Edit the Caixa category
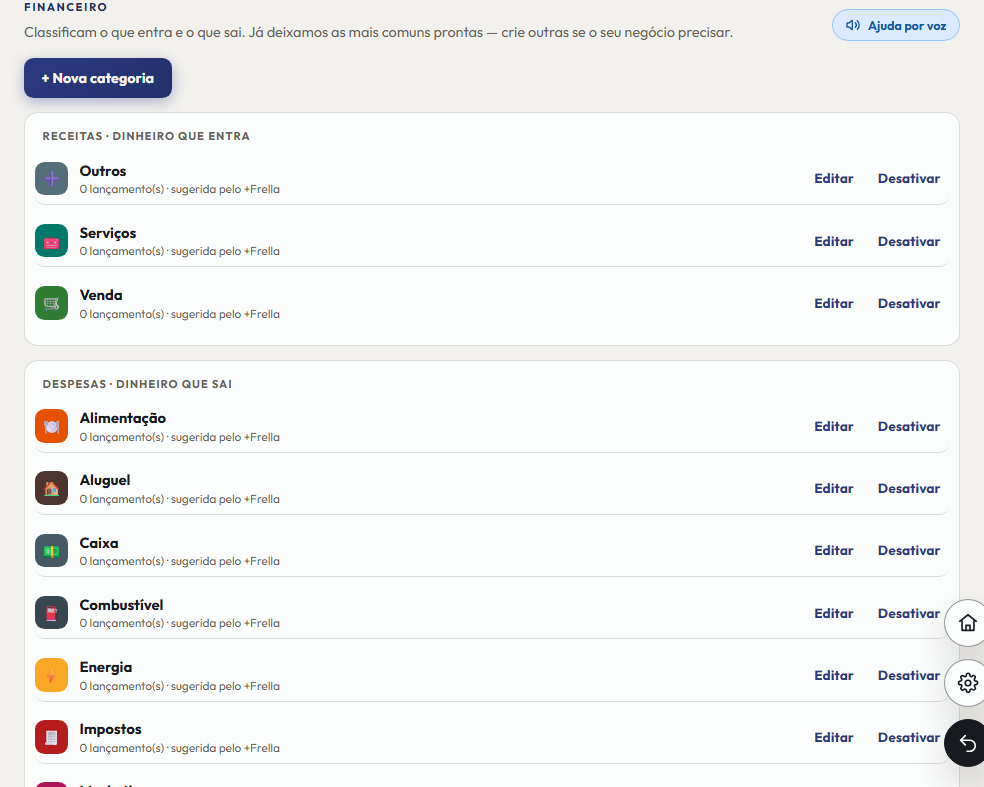 833,551
